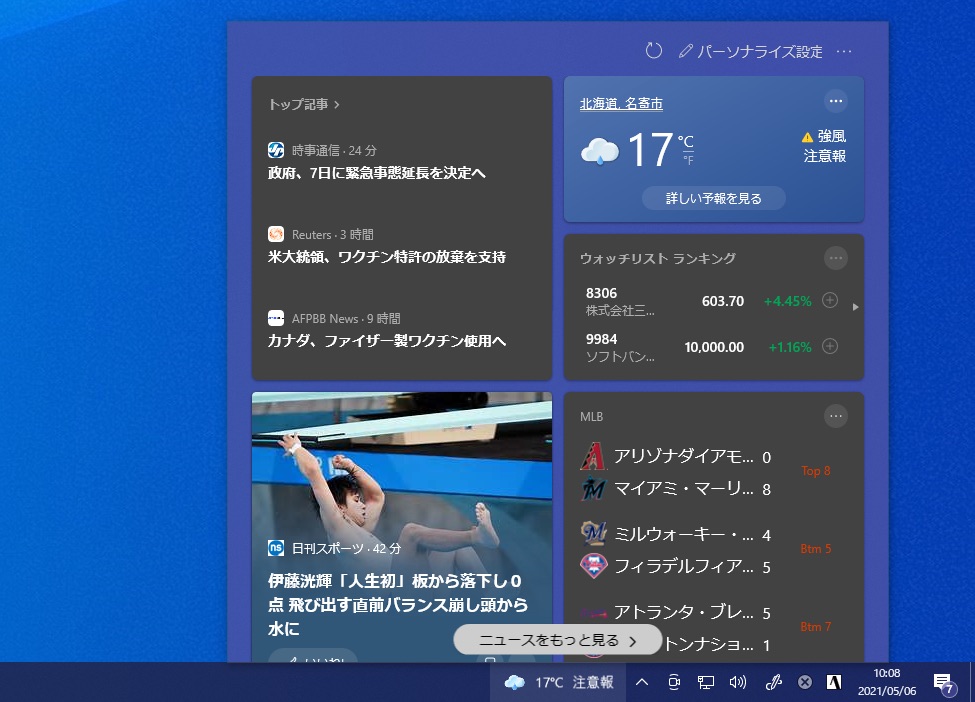Click the Reuters source icon

[x=276, y=234]
